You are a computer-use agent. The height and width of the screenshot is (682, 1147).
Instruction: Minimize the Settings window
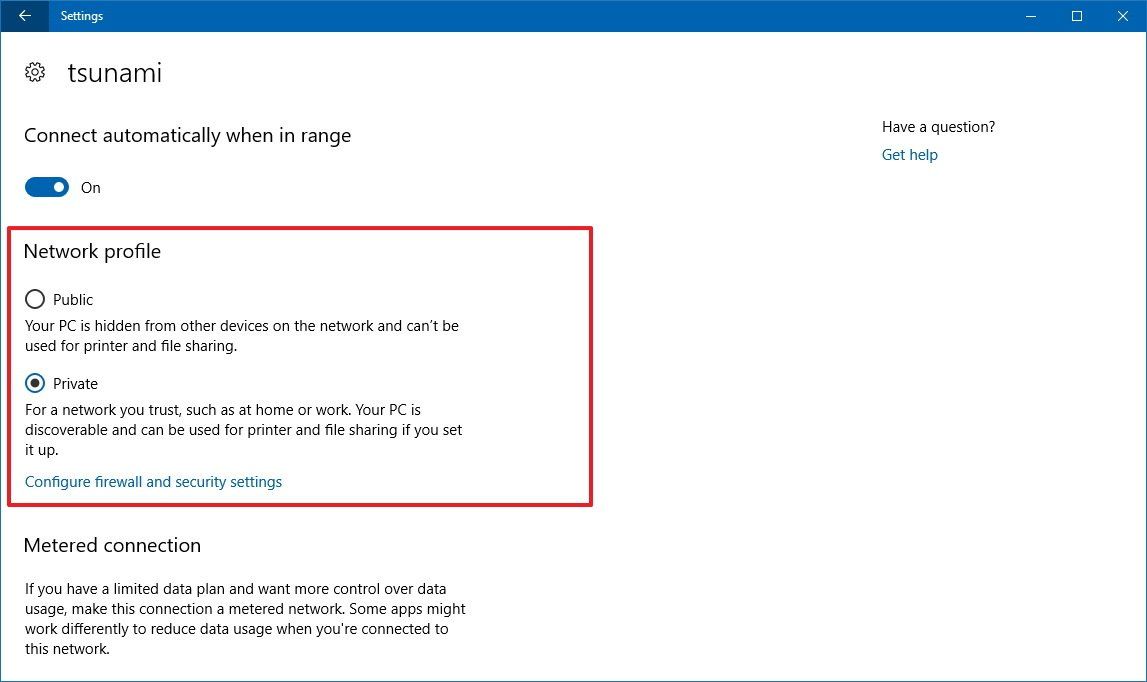coord(1030,16)
